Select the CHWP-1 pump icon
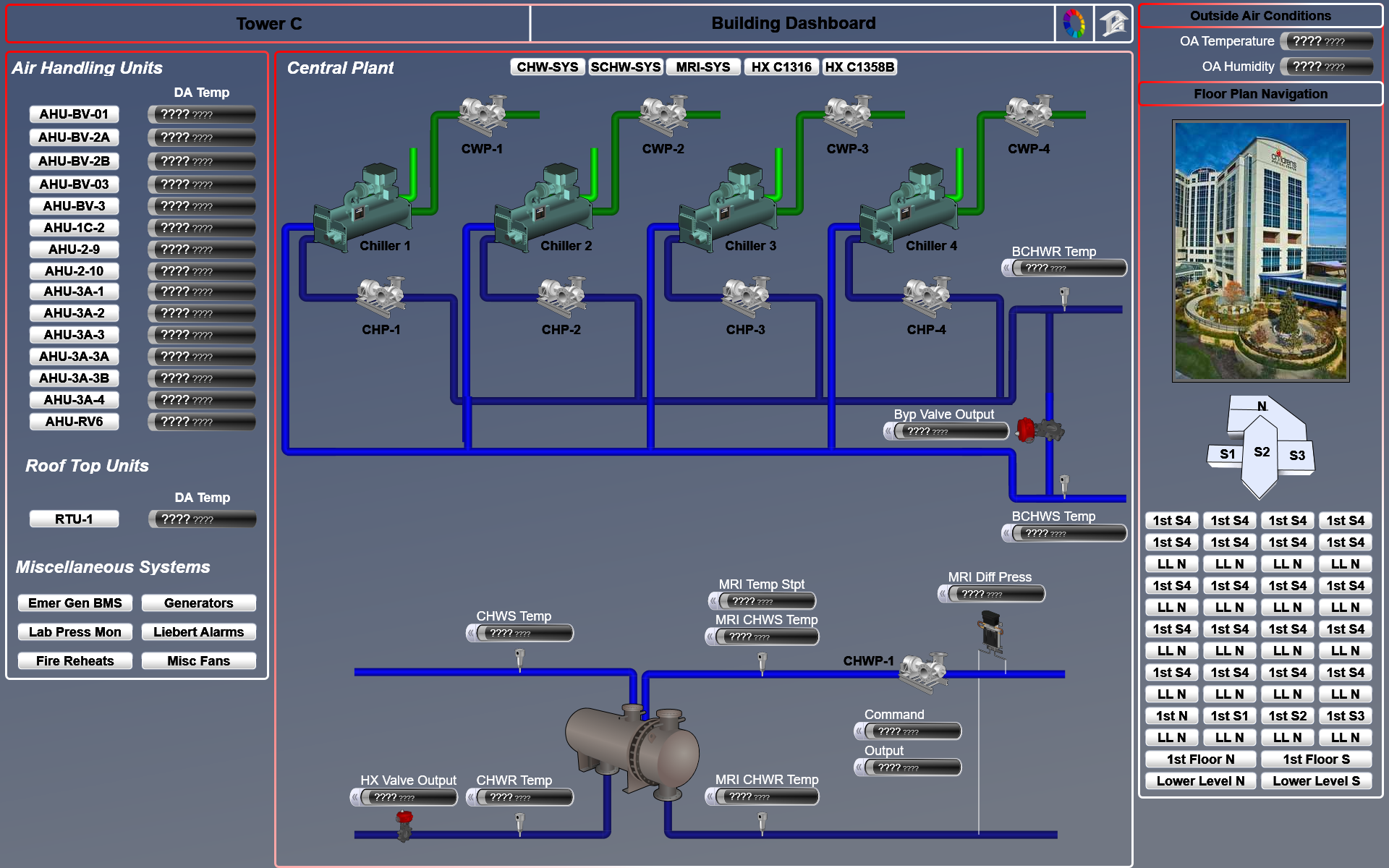Screen dimensions: 1389x868 922,669
